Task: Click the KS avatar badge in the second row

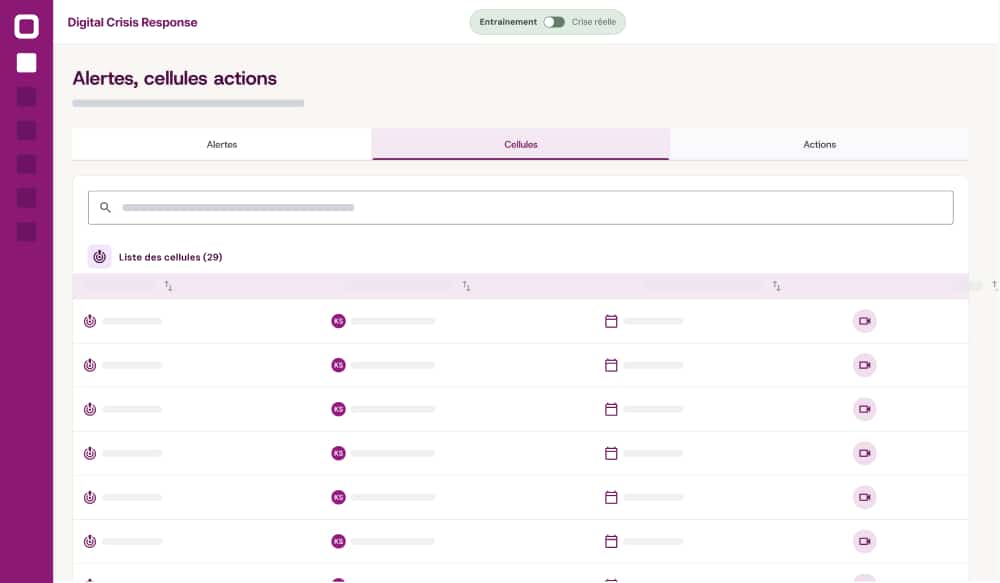Action: tap(339, 365)
